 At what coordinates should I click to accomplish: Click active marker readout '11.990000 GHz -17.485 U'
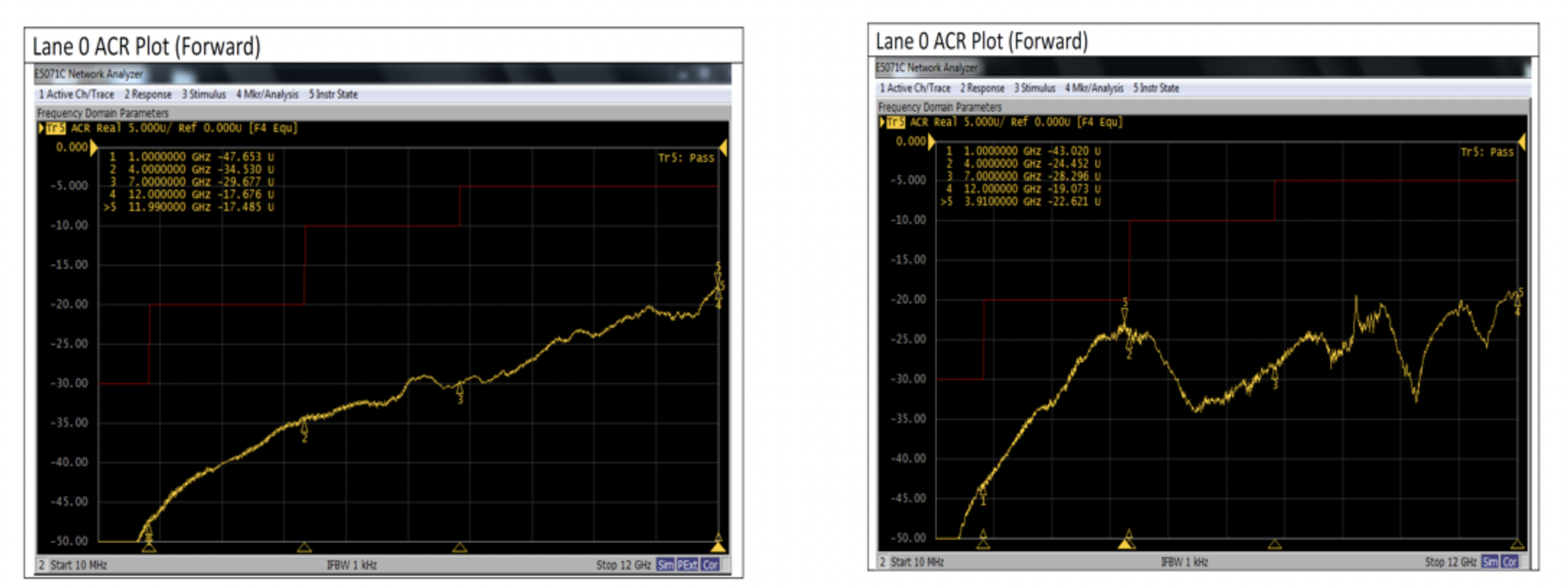click(201, 207)
